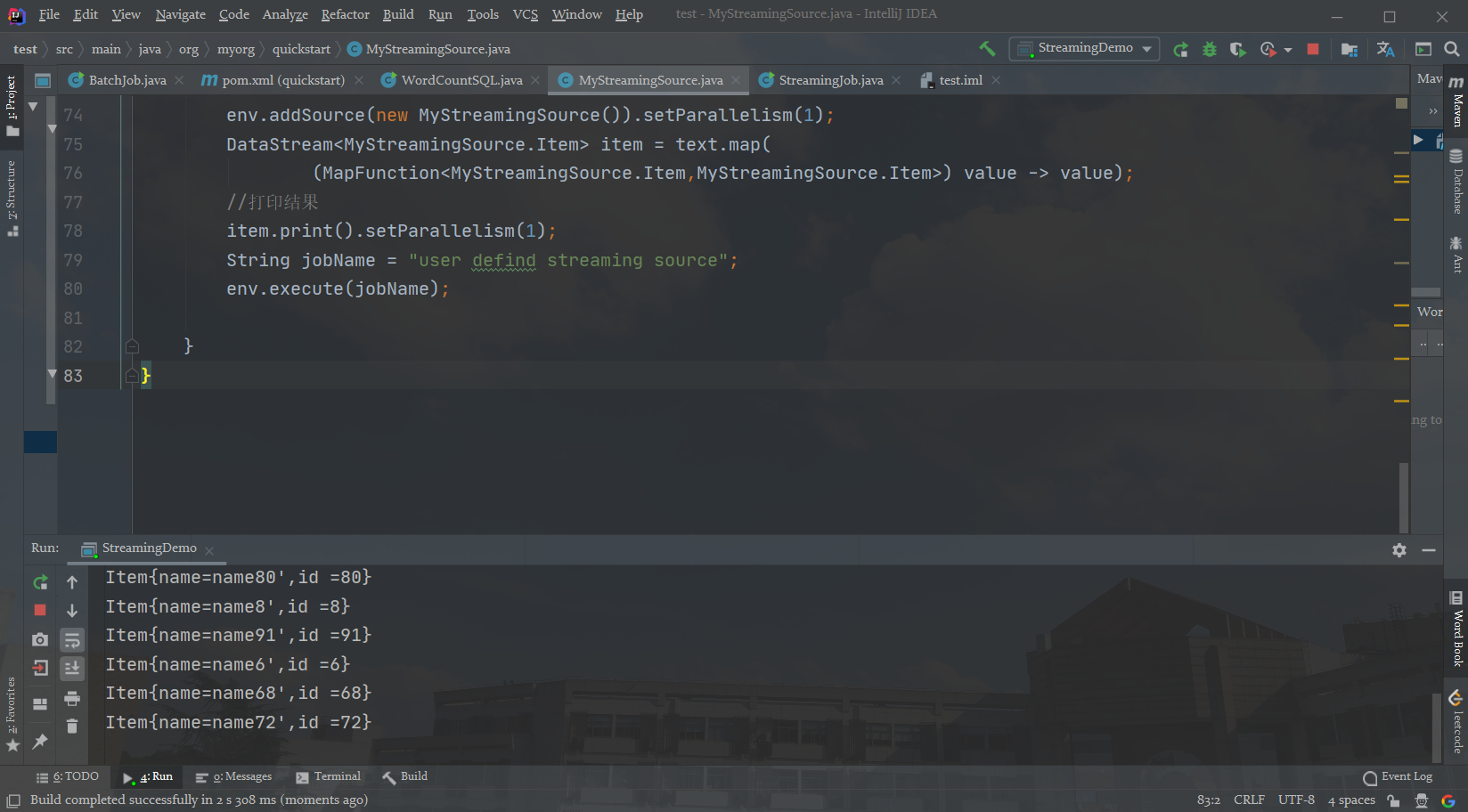
Task: Click the read-only lock icon in status bar
Action: 1394,800
